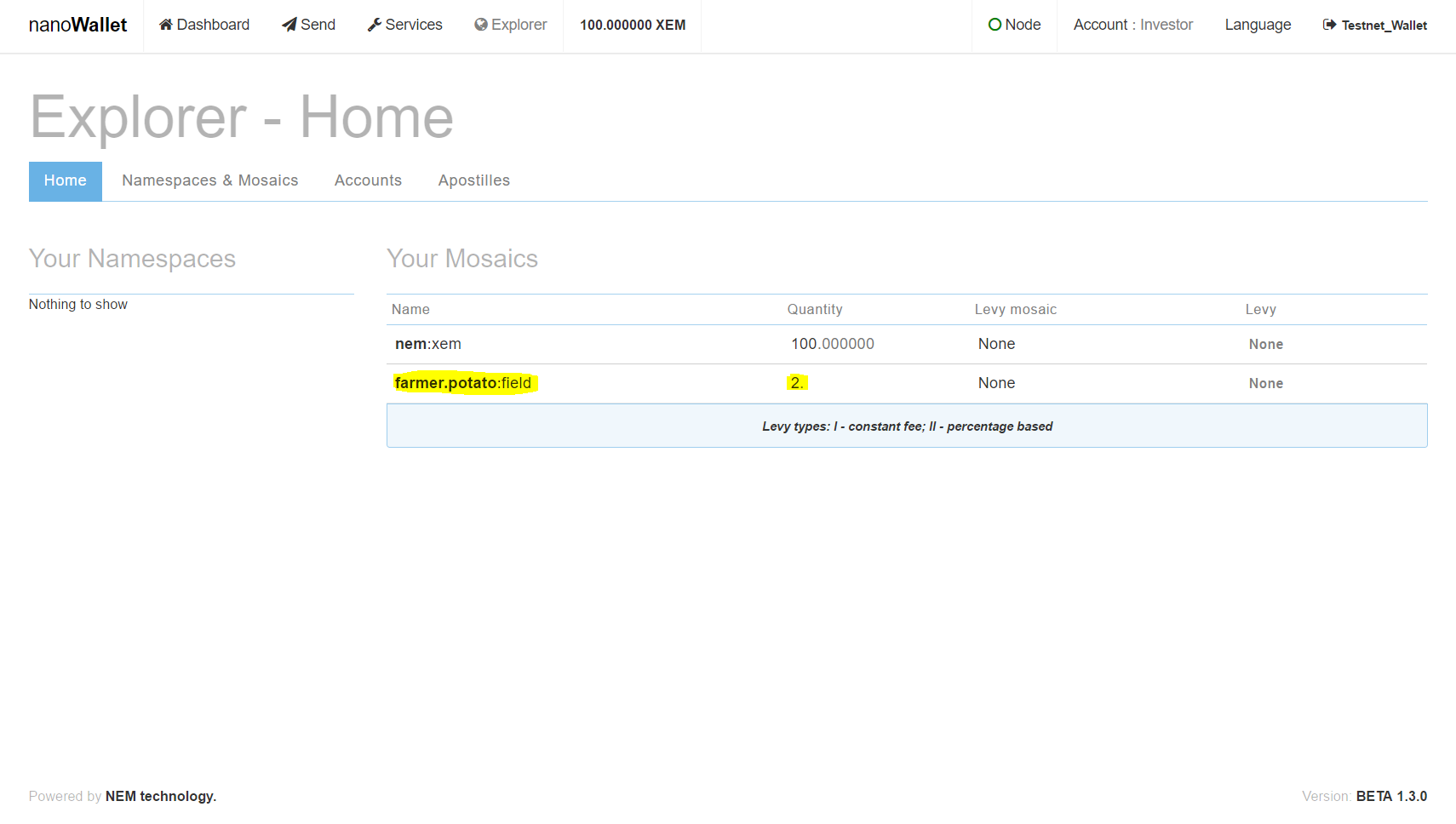This screenshot has width=1456, height=824.
Task: Select the Home tab
Action: (x=66, y=181)
